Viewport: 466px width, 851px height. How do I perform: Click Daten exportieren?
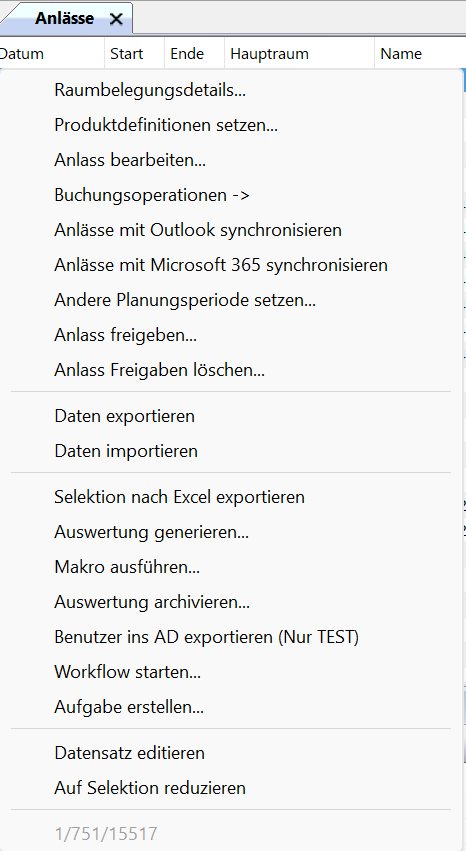[231, 416]
